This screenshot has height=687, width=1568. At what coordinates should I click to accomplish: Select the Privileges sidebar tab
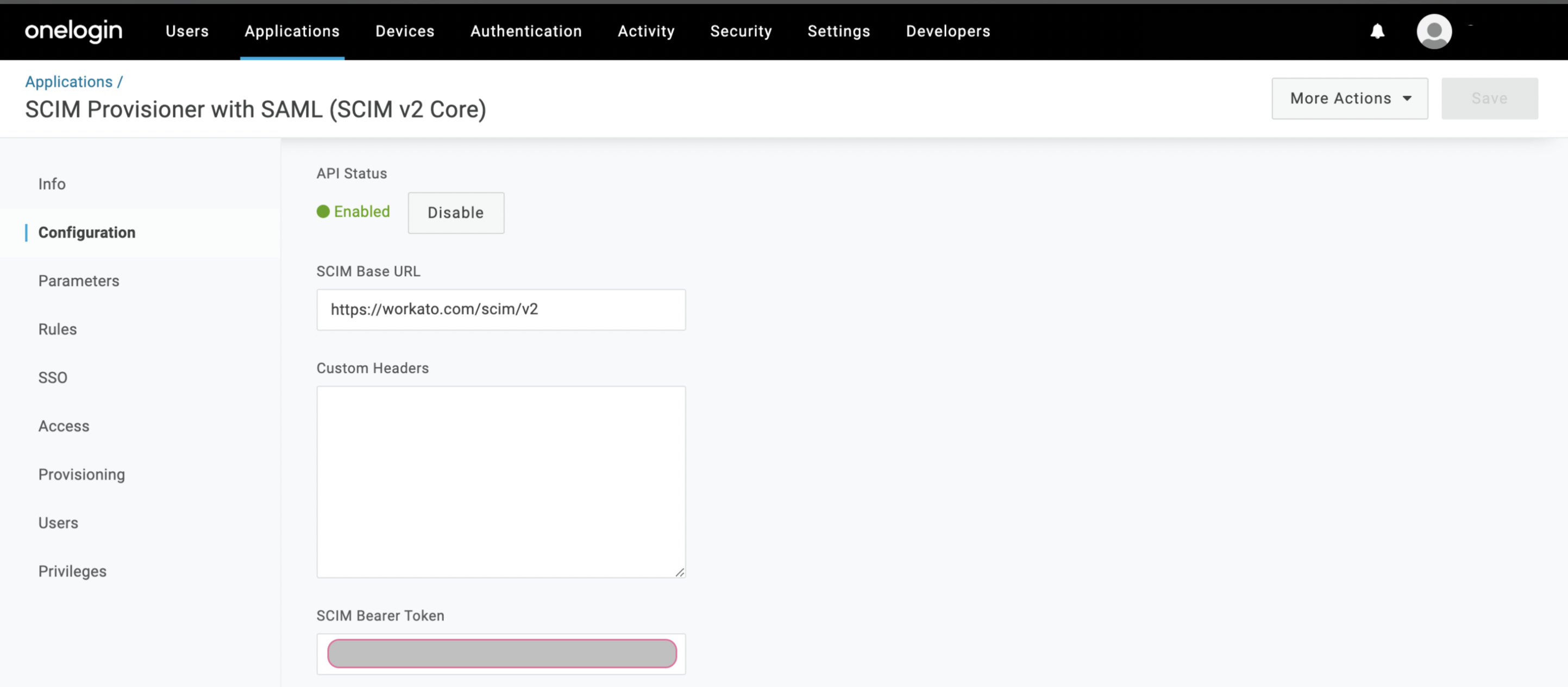72,571
